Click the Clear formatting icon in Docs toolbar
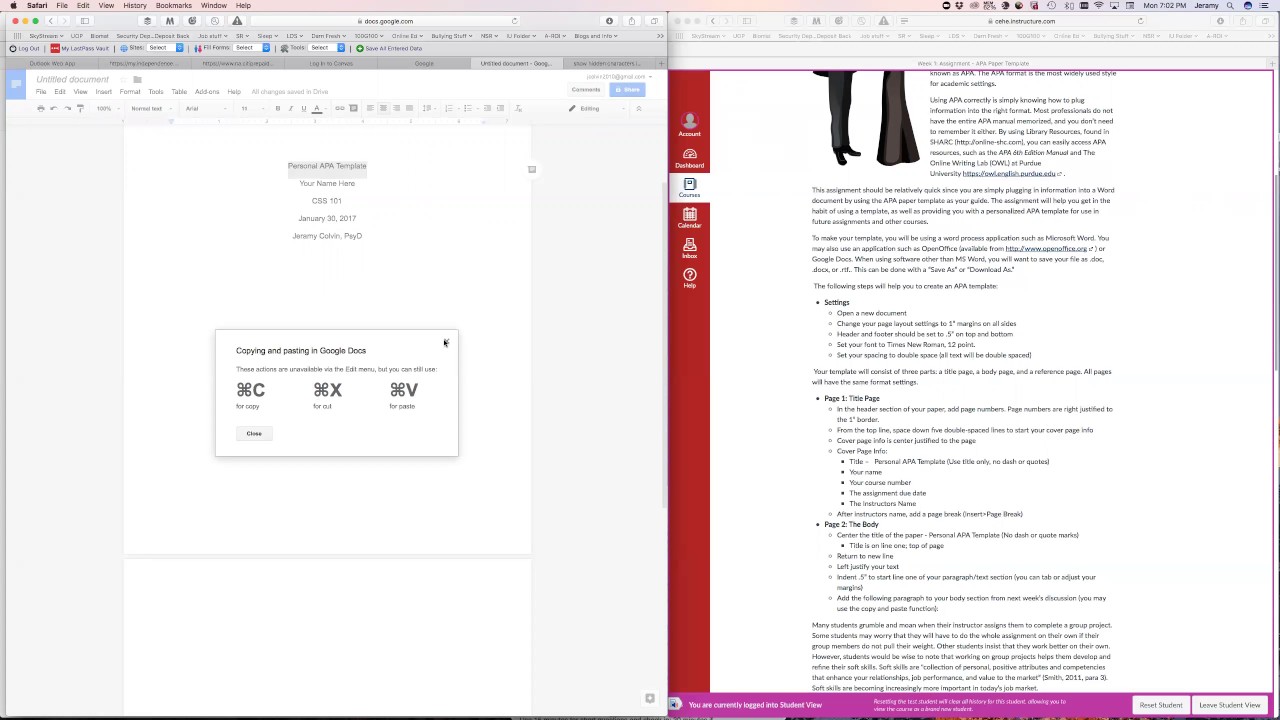Image resolution: width=1280 pixels, height=720 pixels. [x=518, y=108]
